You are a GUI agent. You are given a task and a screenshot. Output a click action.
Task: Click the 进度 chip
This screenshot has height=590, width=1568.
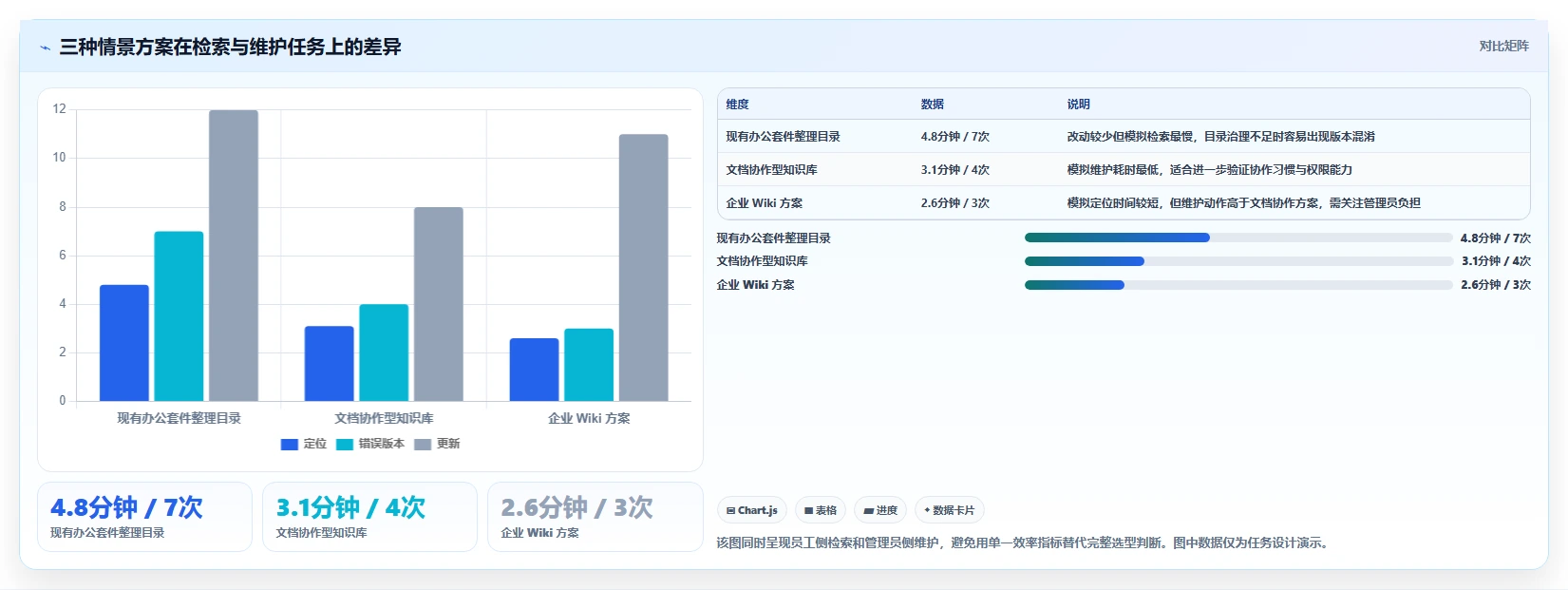click(x=880, y=510)
